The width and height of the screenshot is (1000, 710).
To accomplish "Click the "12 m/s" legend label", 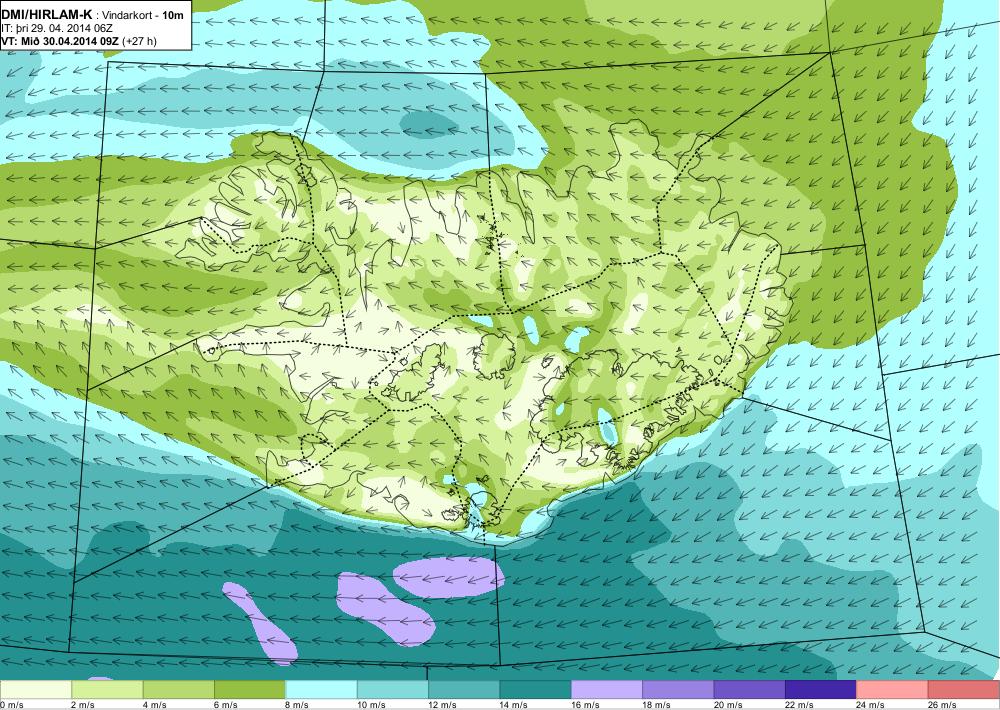I will coord(443,705).
